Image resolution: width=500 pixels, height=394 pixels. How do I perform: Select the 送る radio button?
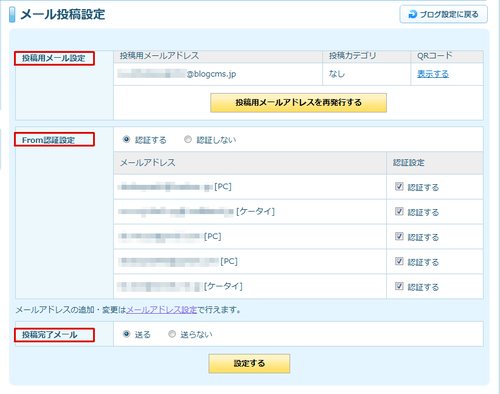(x=126, y=334)
